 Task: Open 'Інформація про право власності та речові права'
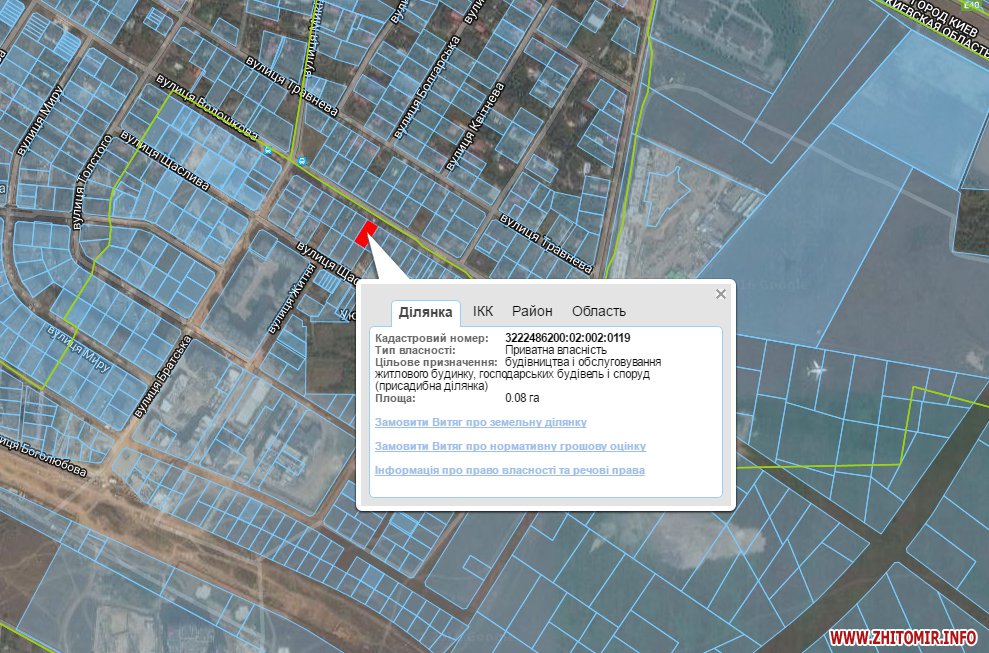(509, 470)
